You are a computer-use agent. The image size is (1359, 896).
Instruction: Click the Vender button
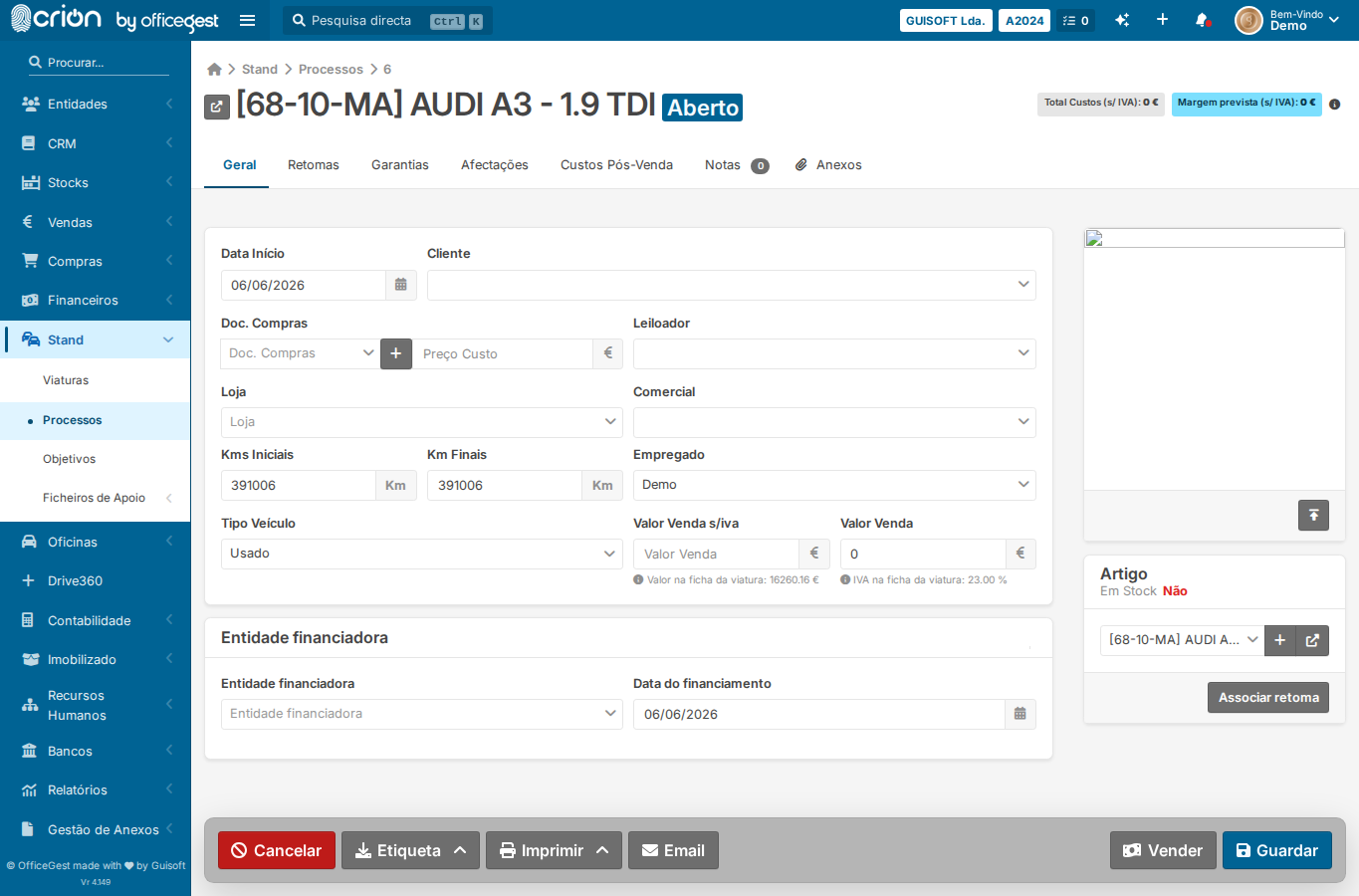tap(1163, 850)
